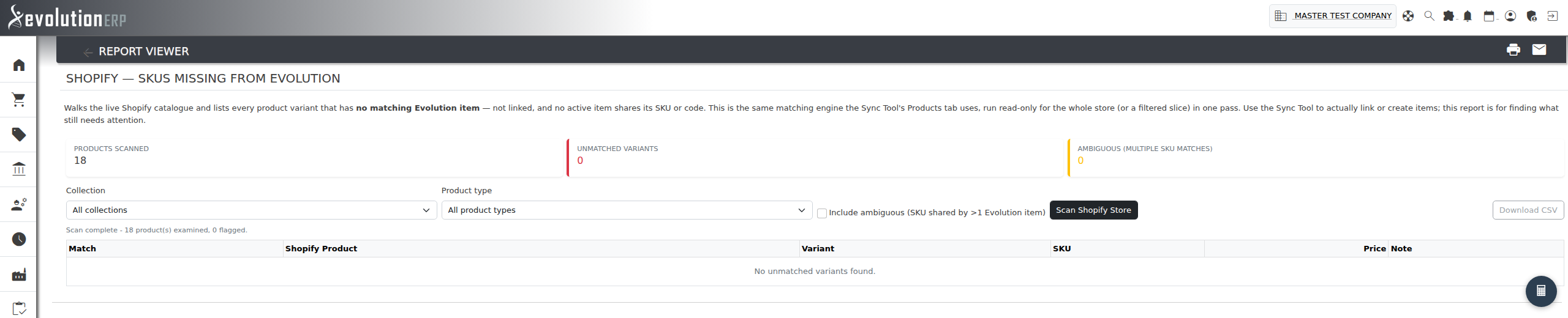Email the report with the envelope icon
This screenshot has width=1568, height=318.
click(x=1539, y=50)
